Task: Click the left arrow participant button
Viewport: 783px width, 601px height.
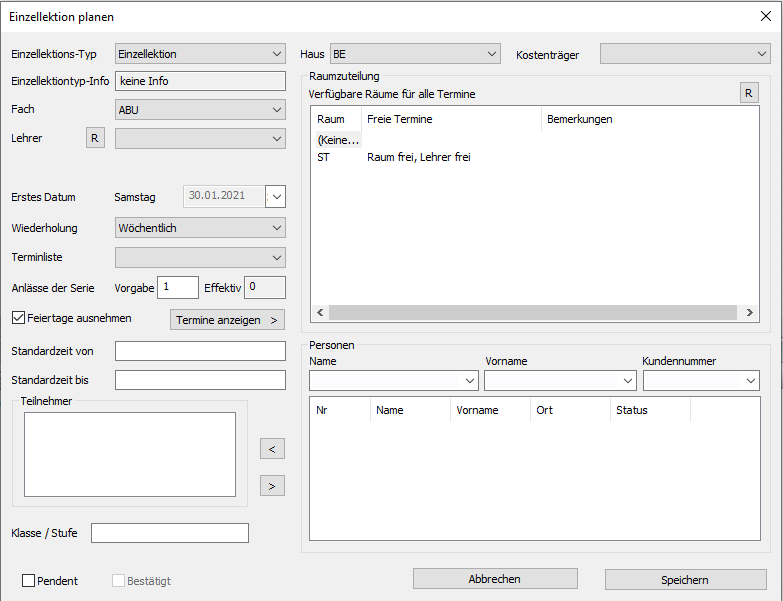Action: (272, 449)
